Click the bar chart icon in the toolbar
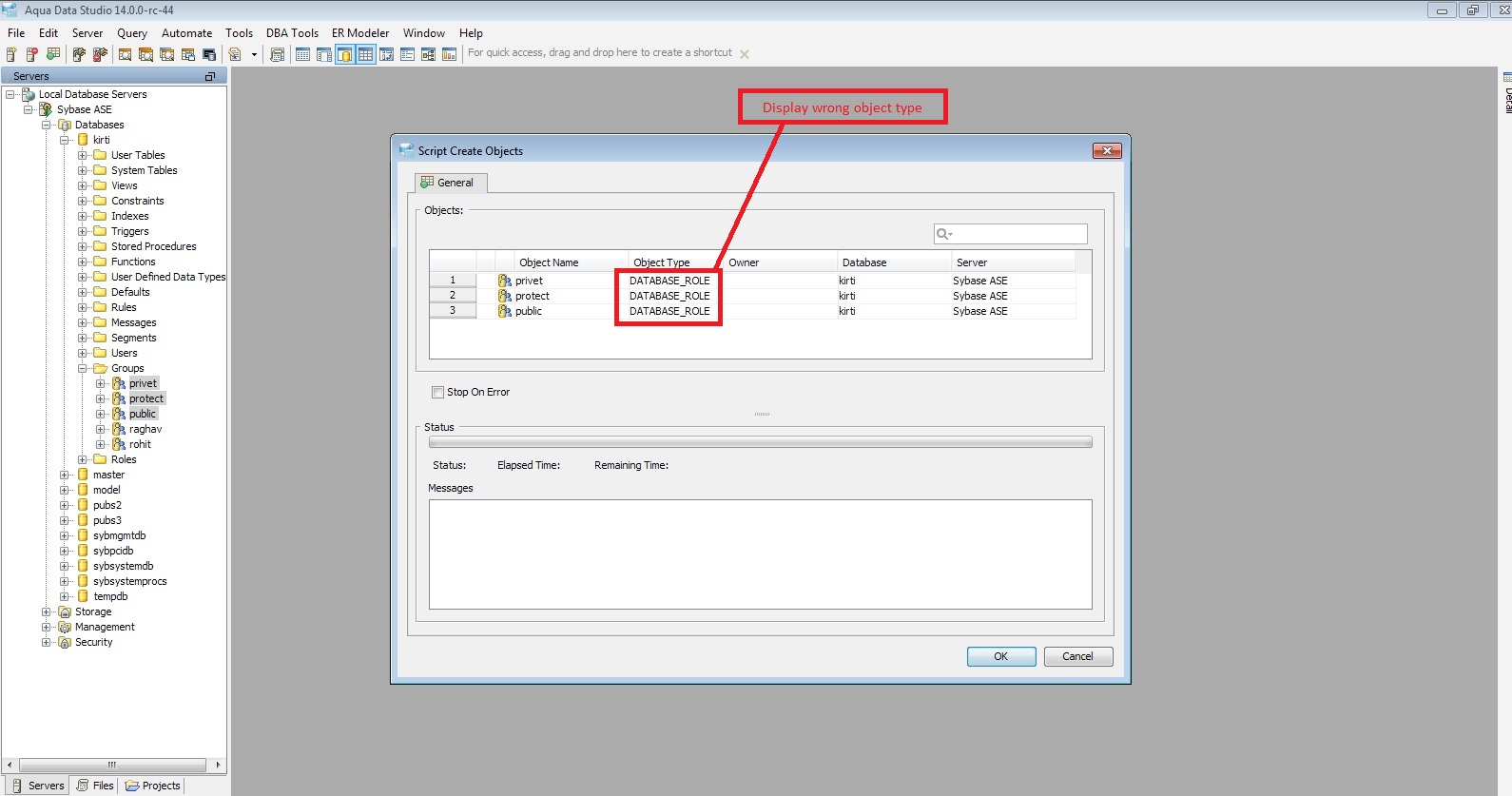This screenshot has width=1512, height=796. tap(449, 54)
